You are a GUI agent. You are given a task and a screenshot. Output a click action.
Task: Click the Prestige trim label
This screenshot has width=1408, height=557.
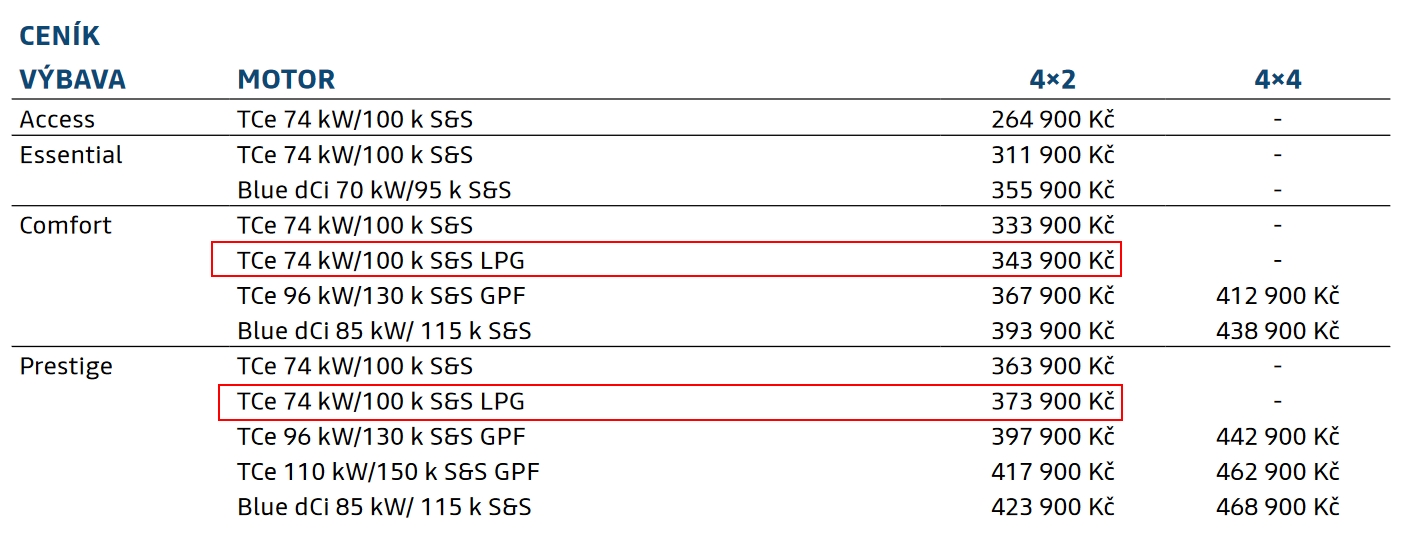66,366
